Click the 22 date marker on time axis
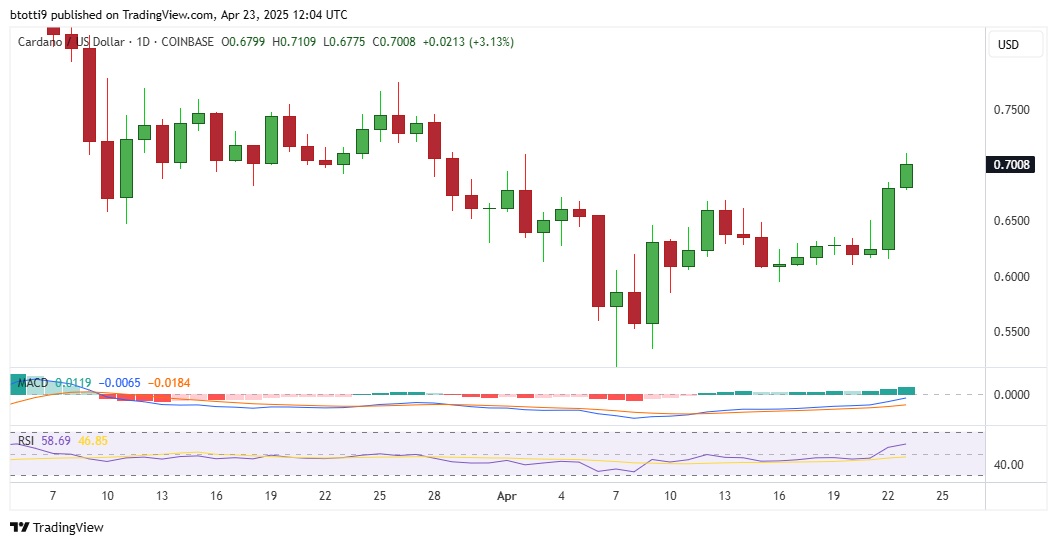The height and width of the screenshot is (545, 1057). coord(888,496)
